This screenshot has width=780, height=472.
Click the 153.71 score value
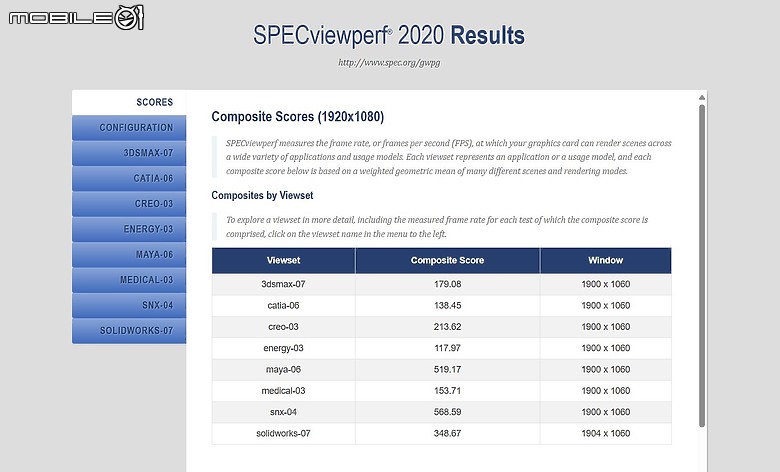(x=448, y=391)
